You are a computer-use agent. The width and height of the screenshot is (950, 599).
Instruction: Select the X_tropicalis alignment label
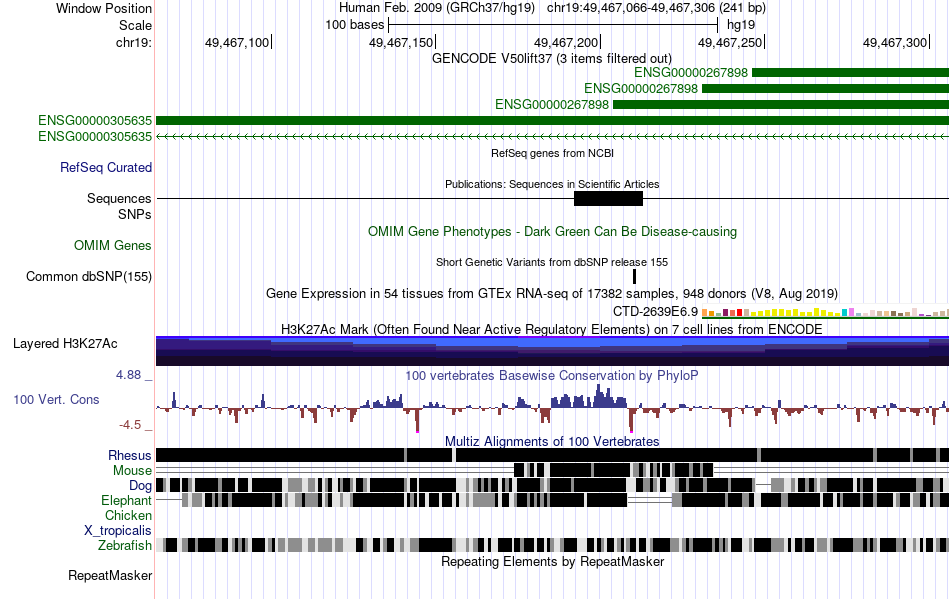pyautogui.click(x=118, y=531)
